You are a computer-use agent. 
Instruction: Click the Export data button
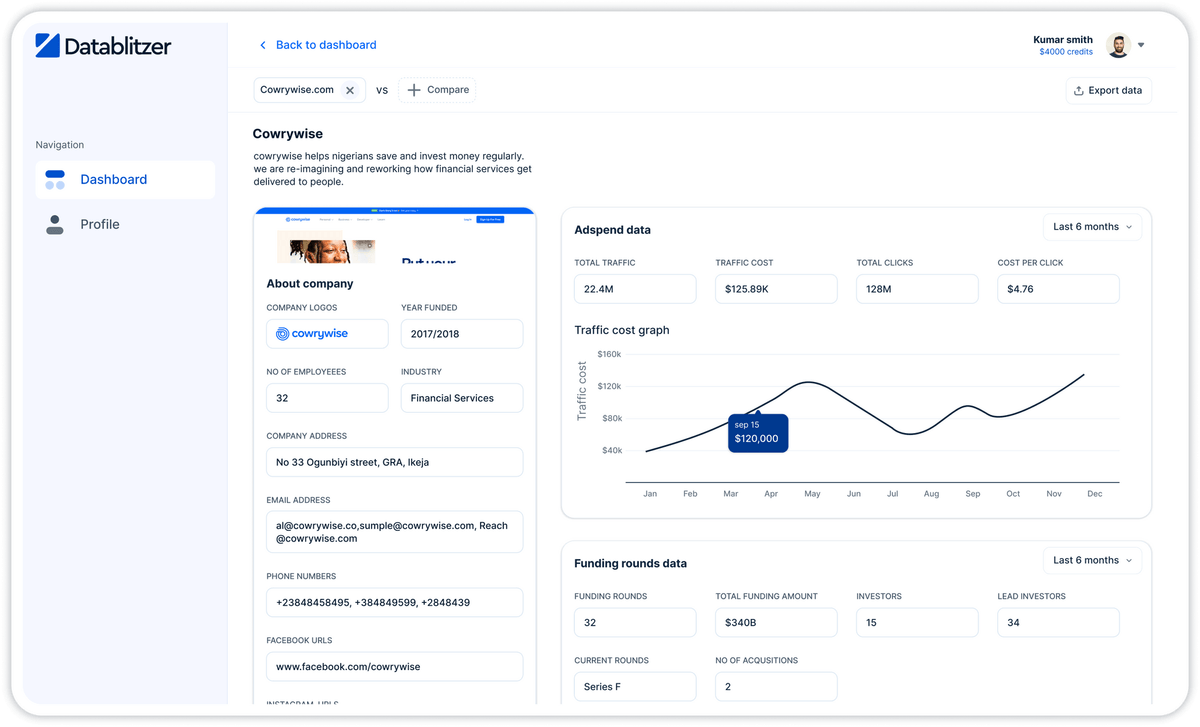coord(1108,90)
